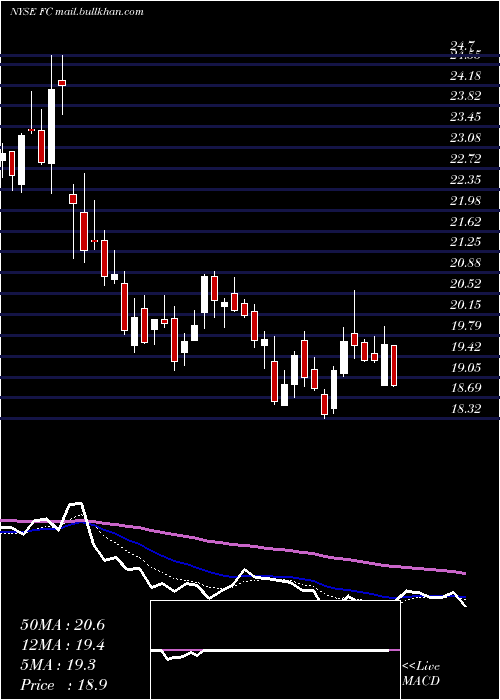Click the 19.05 price axis label
Viewport: 500px width, 700px height.
click(x=466, y=367)
